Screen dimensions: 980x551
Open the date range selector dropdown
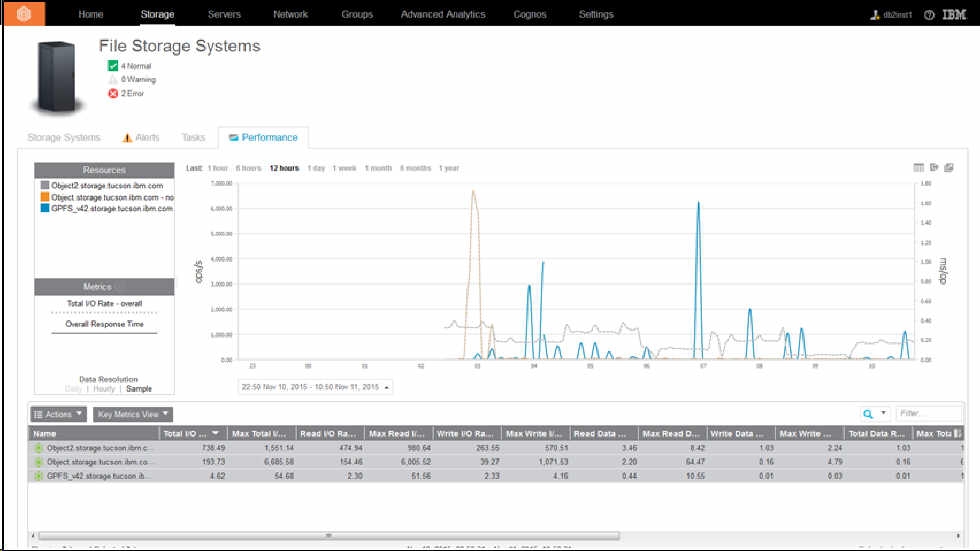[315, 386]
